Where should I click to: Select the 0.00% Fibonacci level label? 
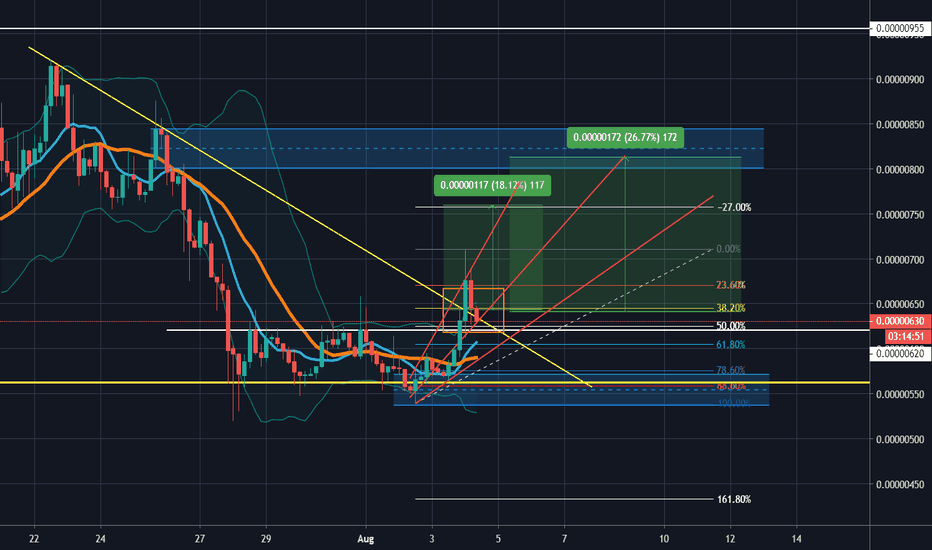(729, 249)
